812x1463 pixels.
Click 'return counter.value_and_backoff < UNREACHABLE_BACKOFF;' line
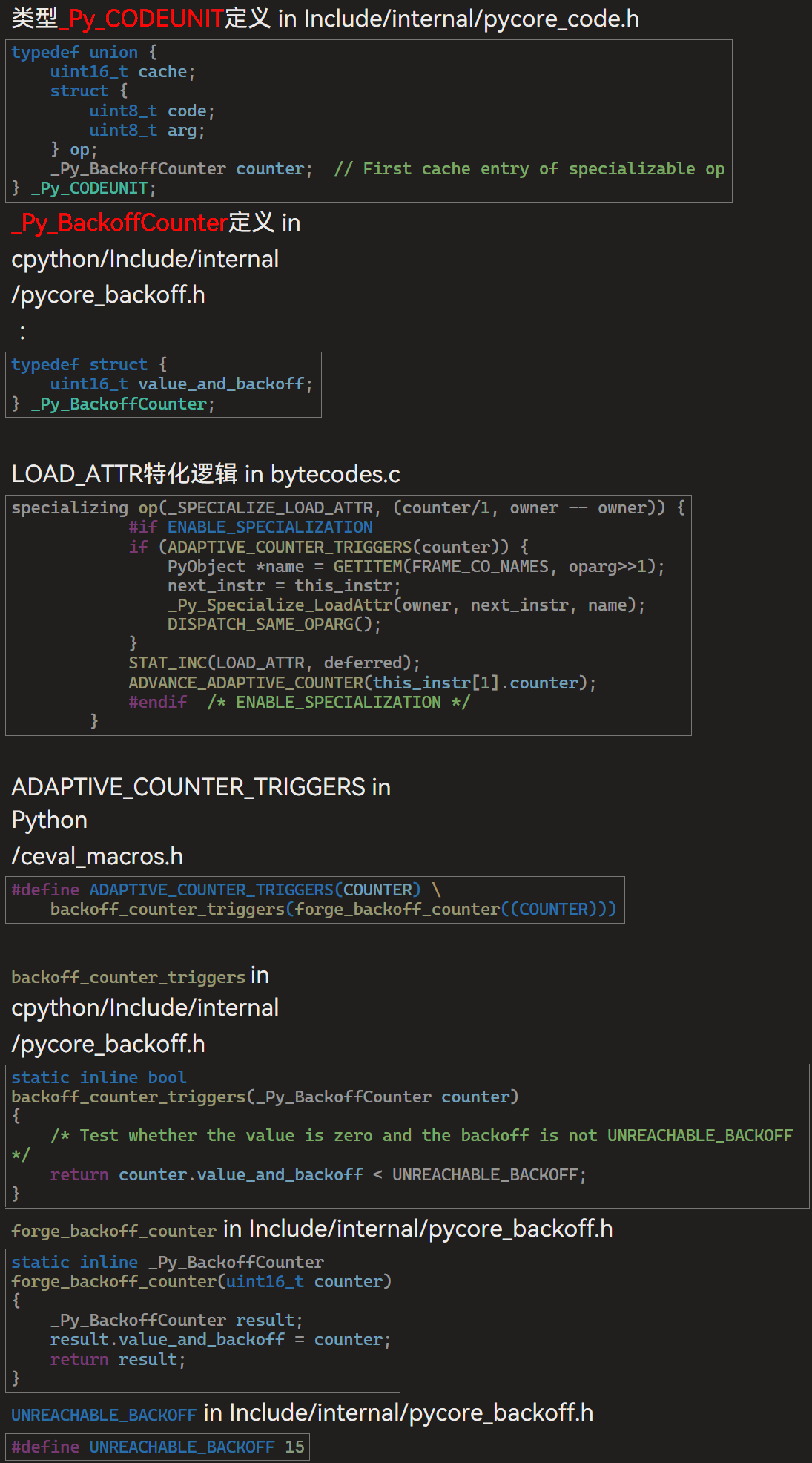318,1175
